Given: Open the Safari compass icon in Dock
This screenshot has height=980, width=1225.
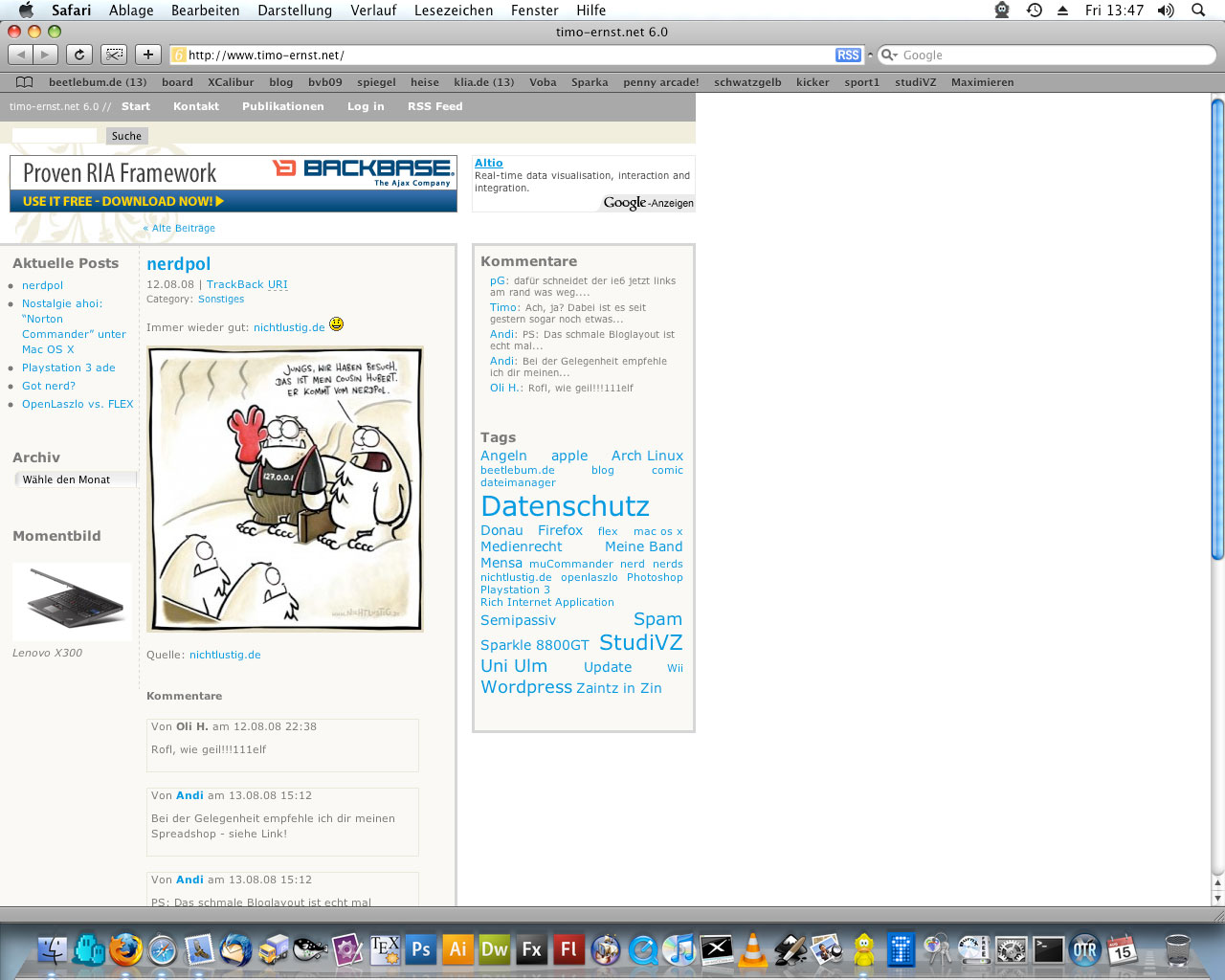Looking at the screenshot, I should [x=163, y=949].
